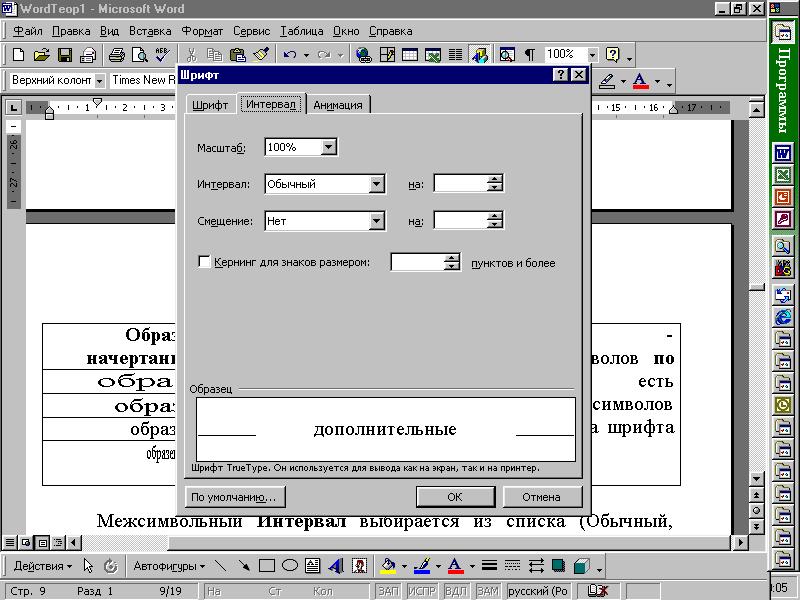Open the Смещение position dropdown
This screenshot has height=600, width=800.
(x=377, y=221)
